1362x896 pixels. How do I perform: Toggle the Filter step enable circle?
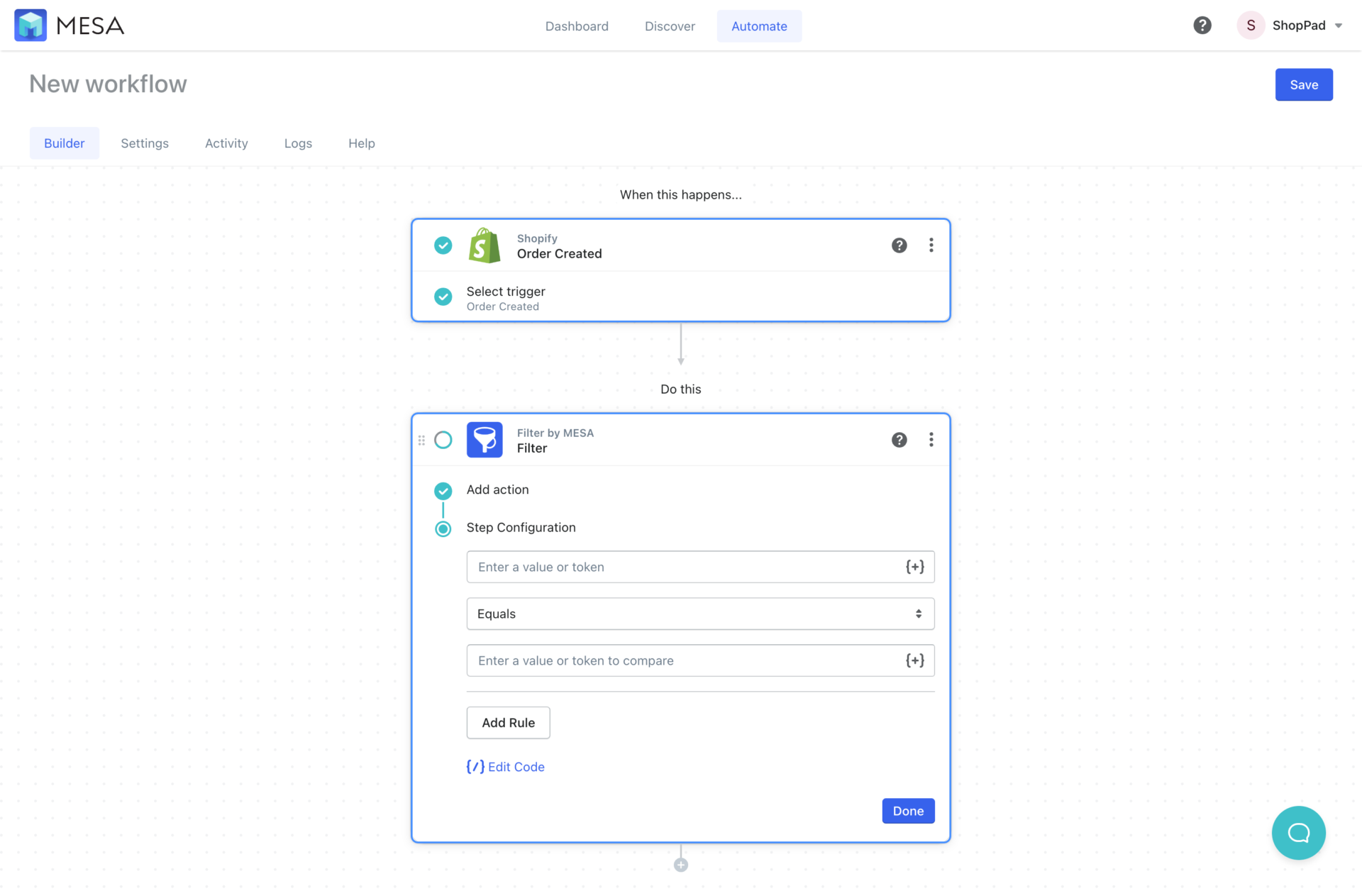point(443,440)
